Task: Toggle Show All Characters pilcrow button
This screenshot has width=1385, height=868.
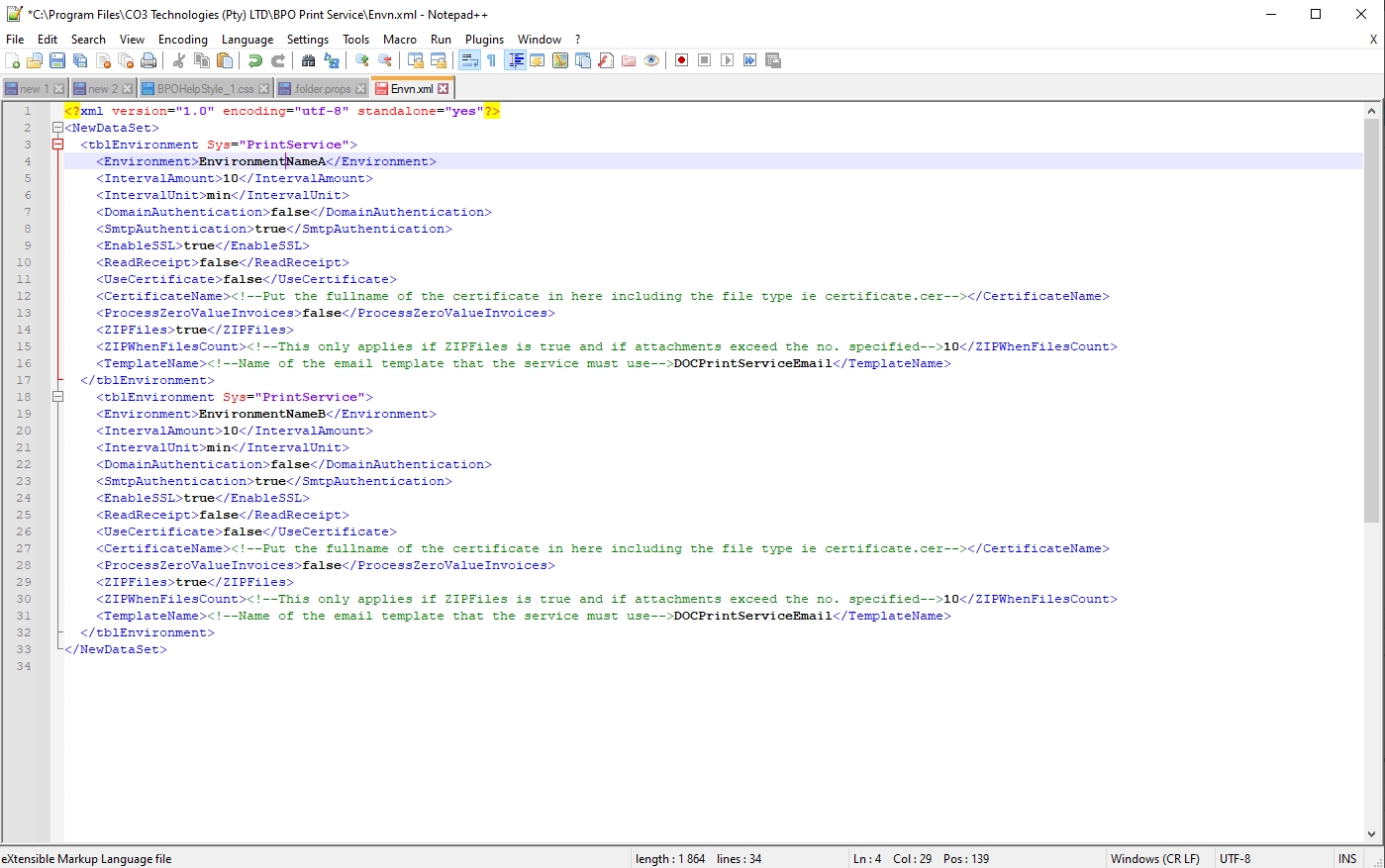Action: pos(491,61)
